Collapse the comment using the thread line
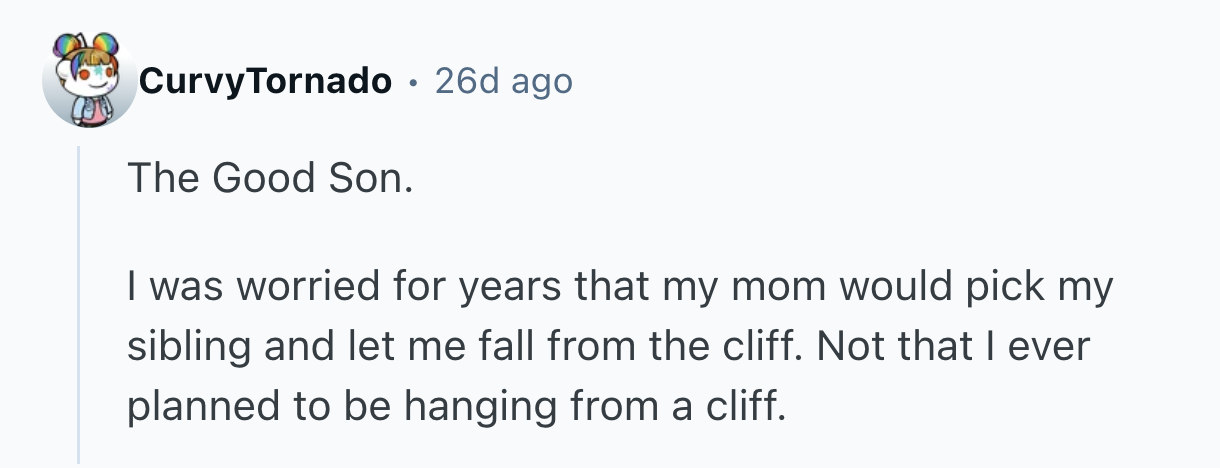The image size is (1220, 468). tap(79, 300)
